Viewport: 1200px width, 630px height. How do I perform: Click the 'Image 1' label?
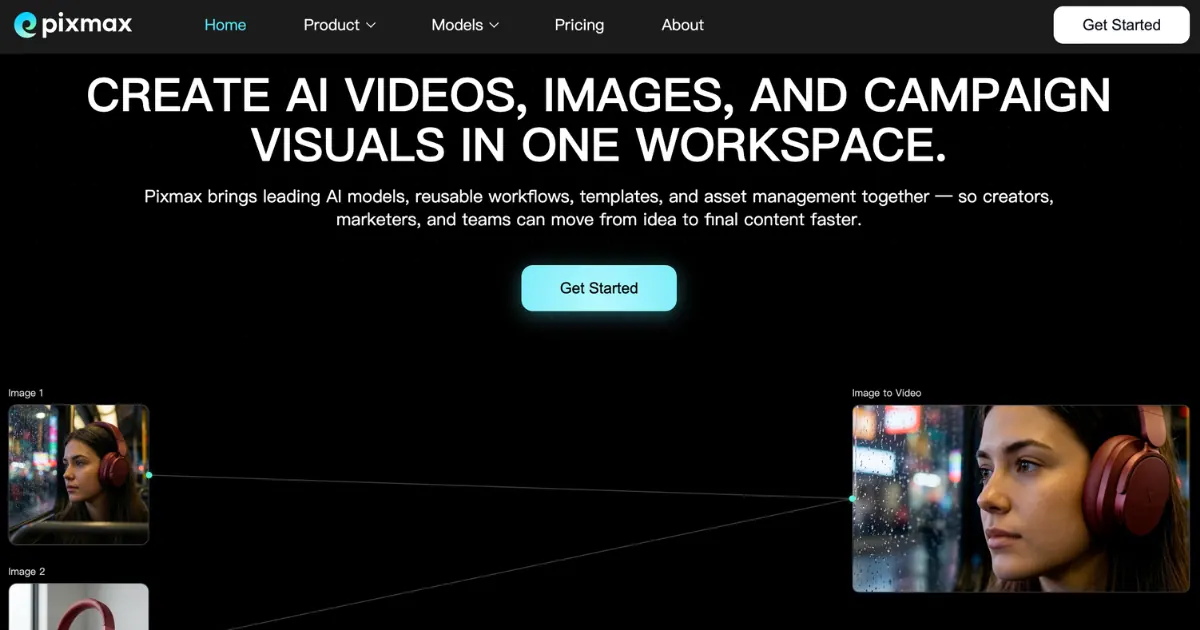coord(26,393)
